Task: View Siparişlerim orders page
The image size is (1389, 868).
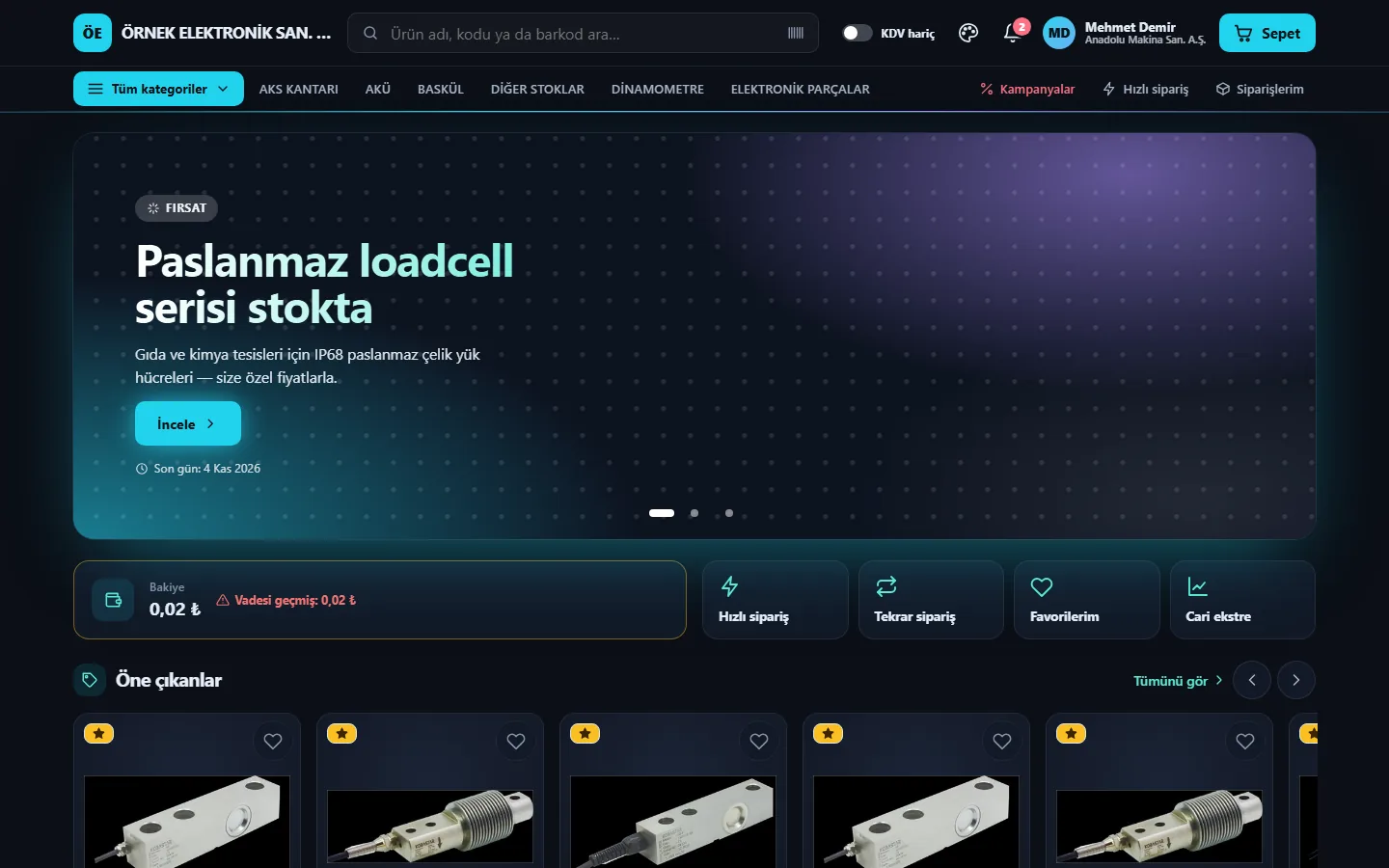Action: click(x=1260, y=89)
